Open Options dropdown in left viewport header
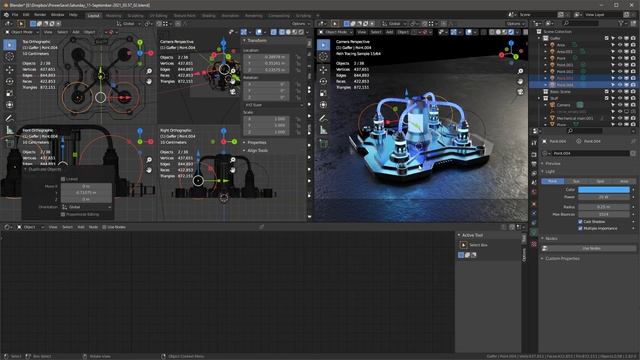Image resolution: width=640 pixels, height=360 pixels. click(301, 24)
